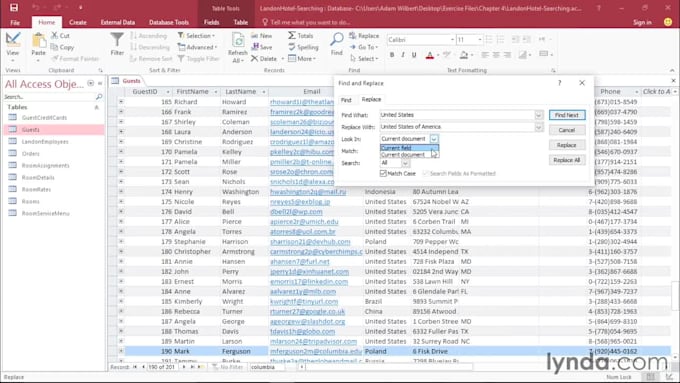Click the Tell me what you want box
Screen dimensions: 680x383
click(x=310, y=22)
